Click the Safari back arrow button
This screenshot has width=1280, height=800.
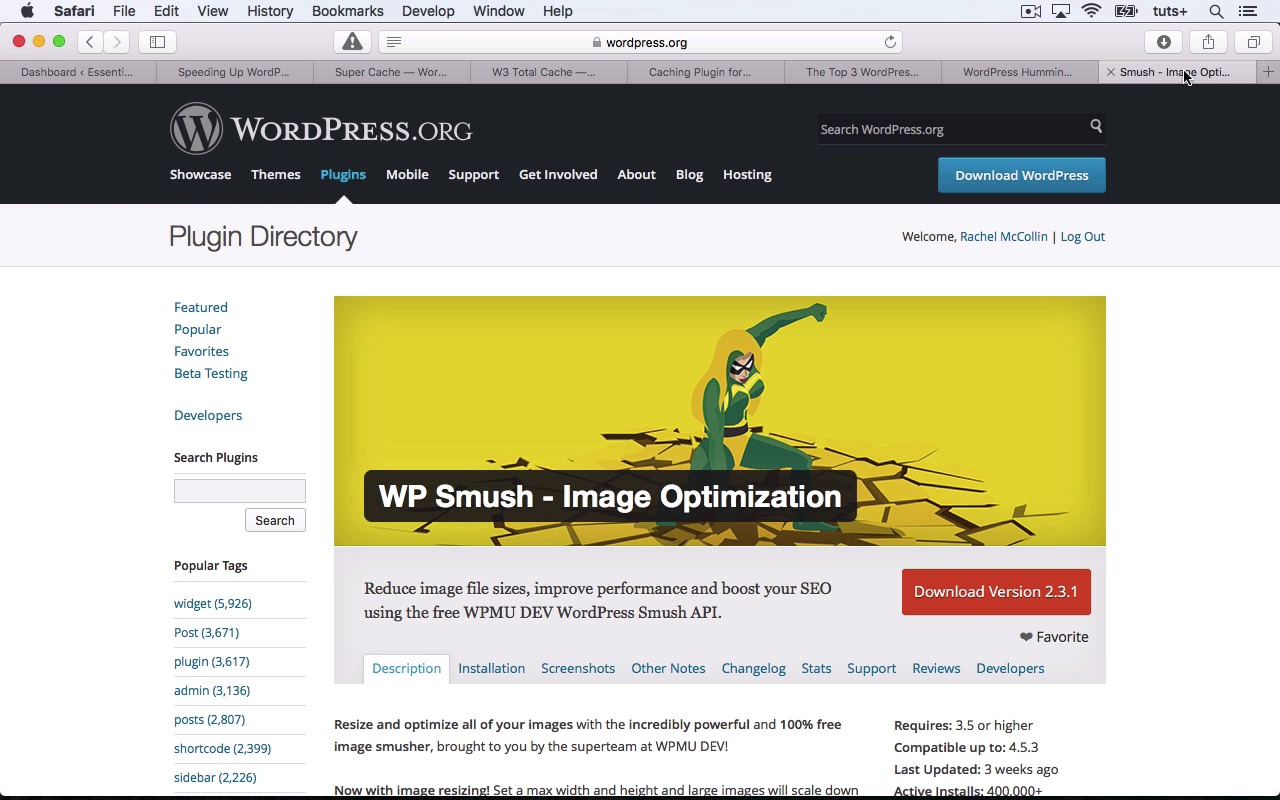(x=90, y=42)
